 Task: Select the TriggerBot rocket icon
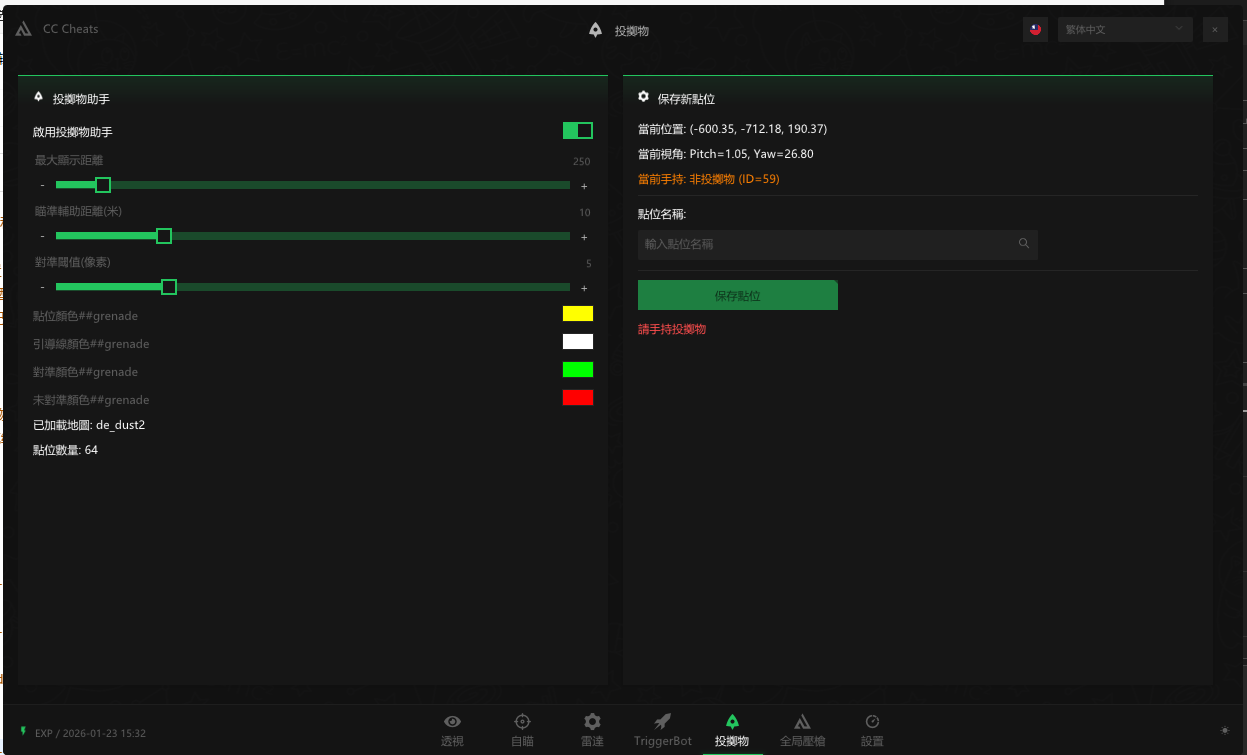[x=662, y=722]
